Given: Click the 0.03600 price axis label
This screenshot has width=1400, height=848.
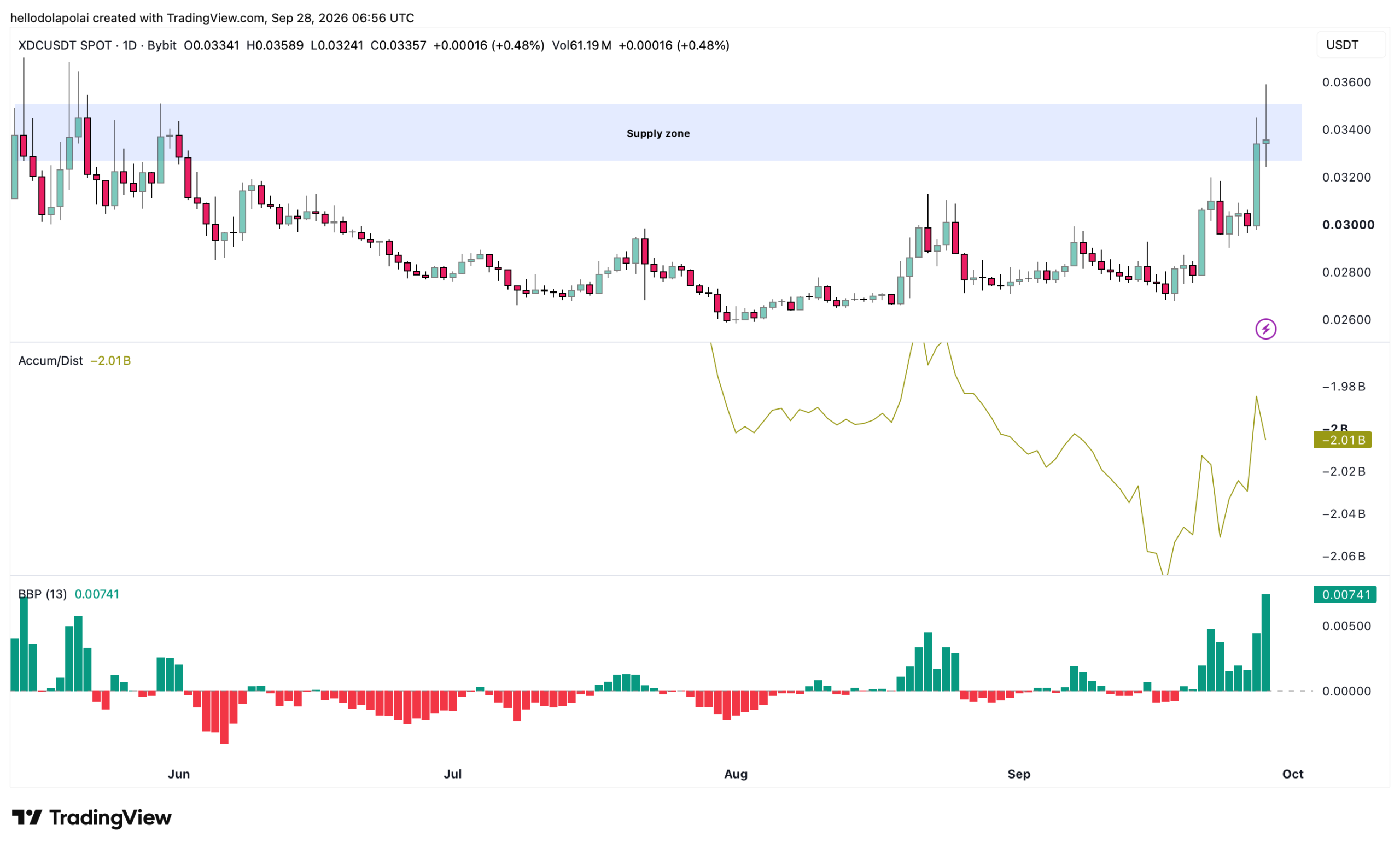Looking at the screenshot, I should (1346, 83).
